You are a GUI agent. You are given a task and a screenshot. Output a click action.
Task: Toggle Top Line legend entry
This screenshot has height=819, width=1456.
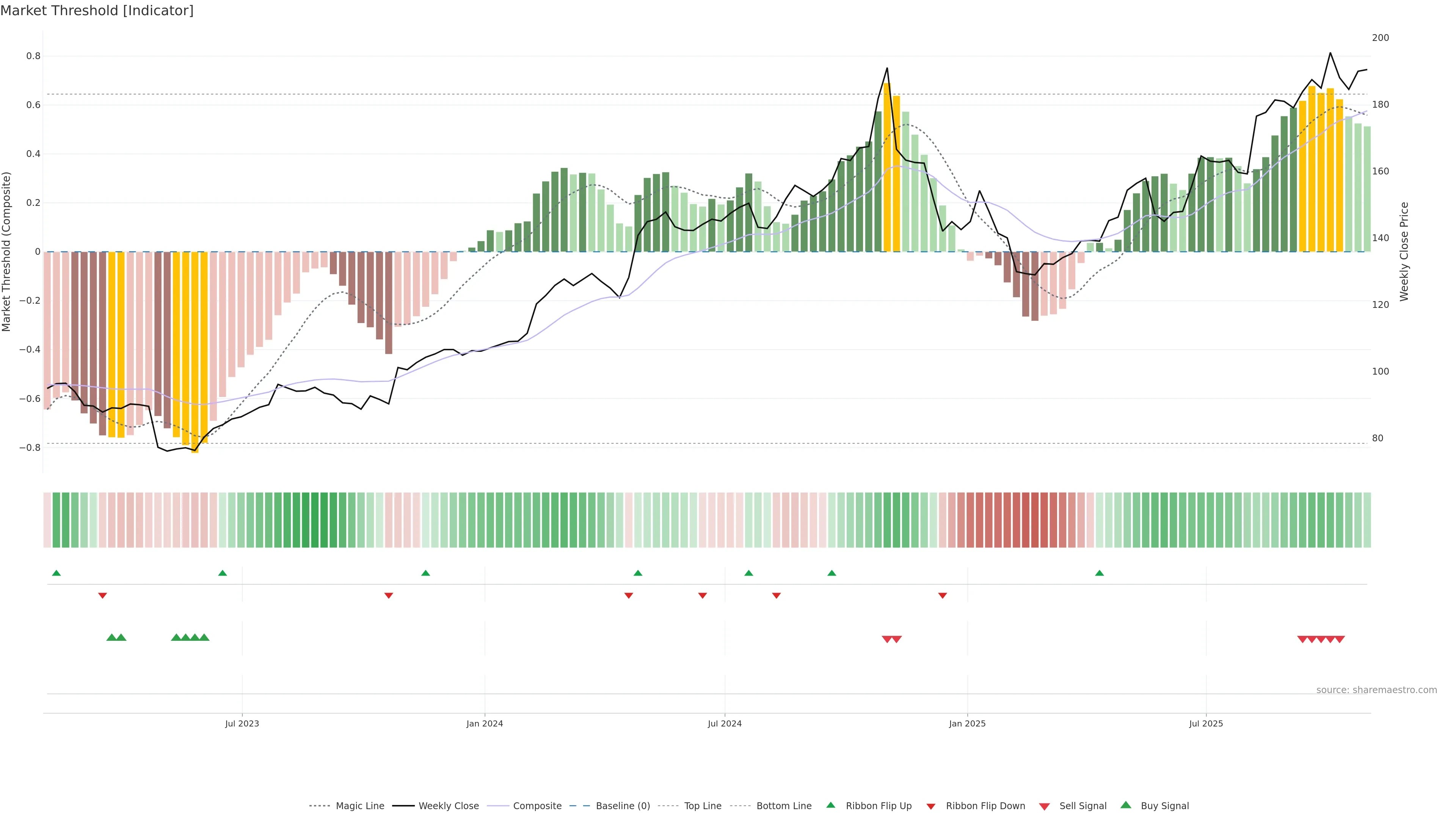(x=703, y=806)
